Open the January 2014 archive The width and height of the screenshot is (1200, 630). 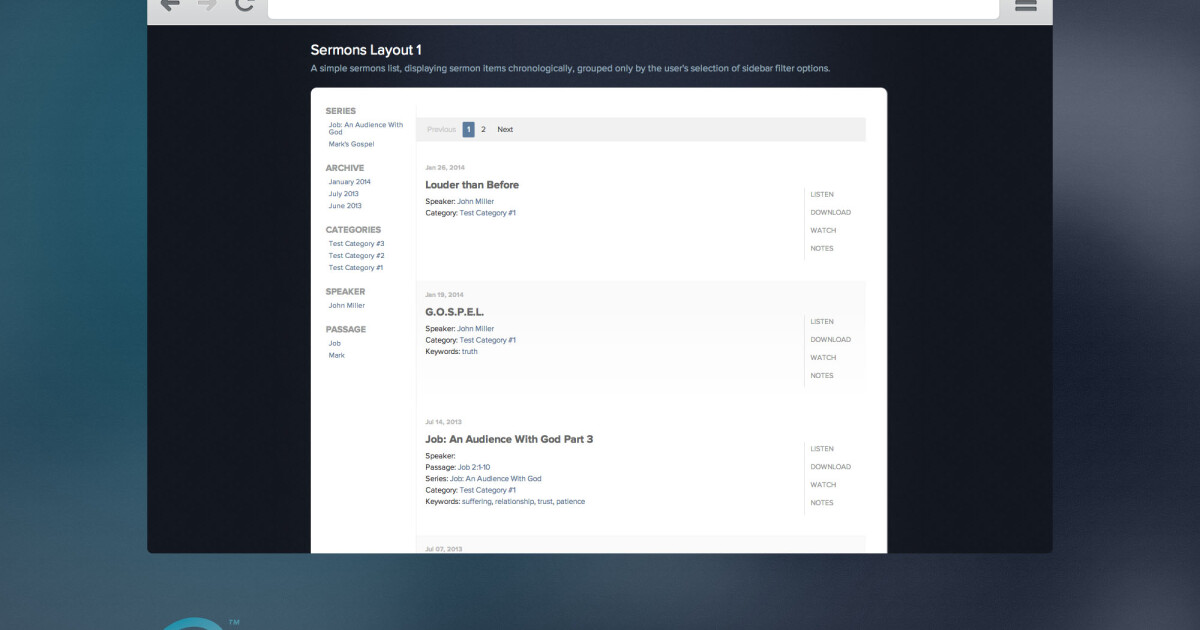click(x=349, y=181)
